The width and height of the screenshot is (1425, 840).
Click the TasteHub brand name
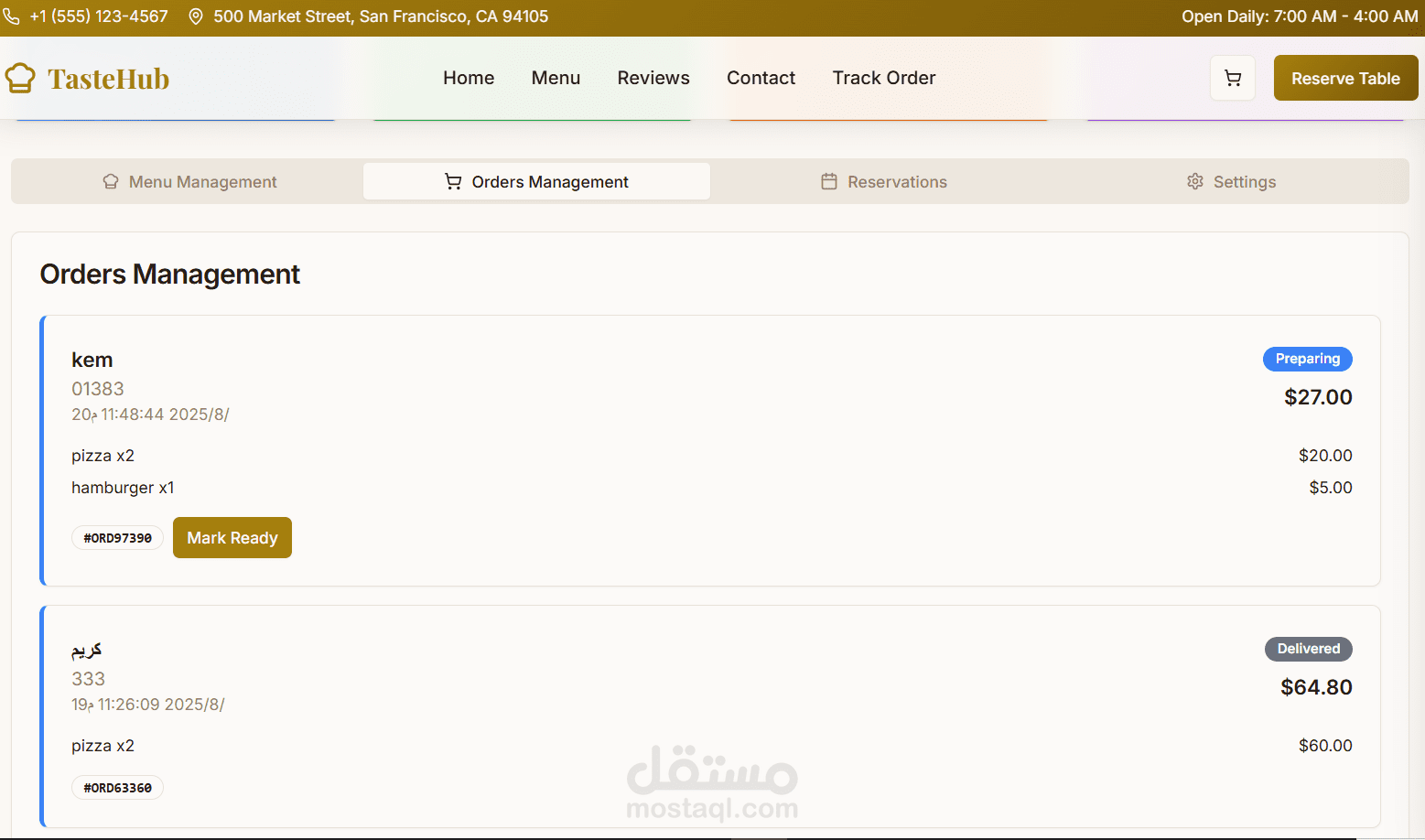click(108, 79)
